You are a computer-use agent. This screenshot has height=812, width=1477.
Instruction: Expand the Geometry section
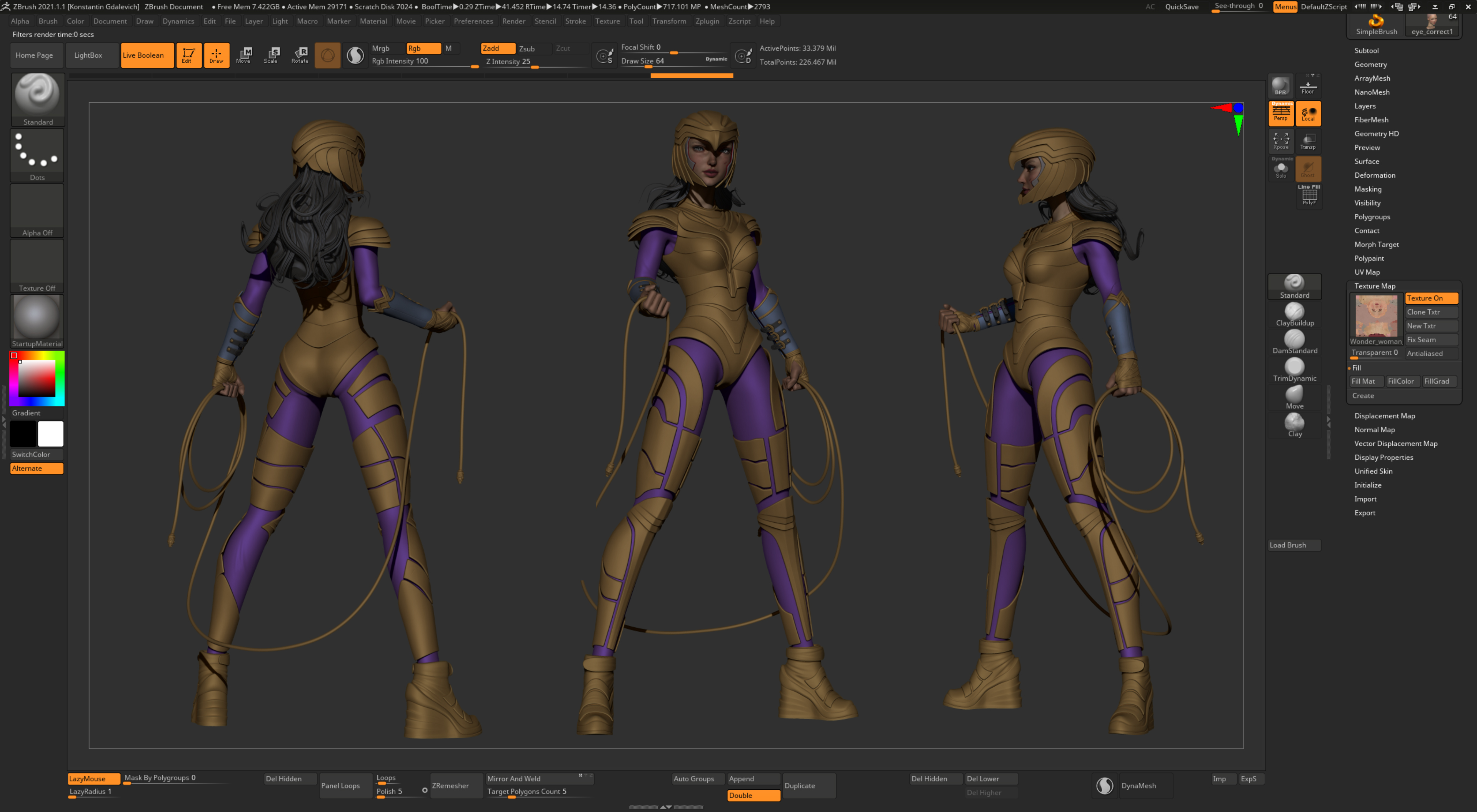point(1371,64)
